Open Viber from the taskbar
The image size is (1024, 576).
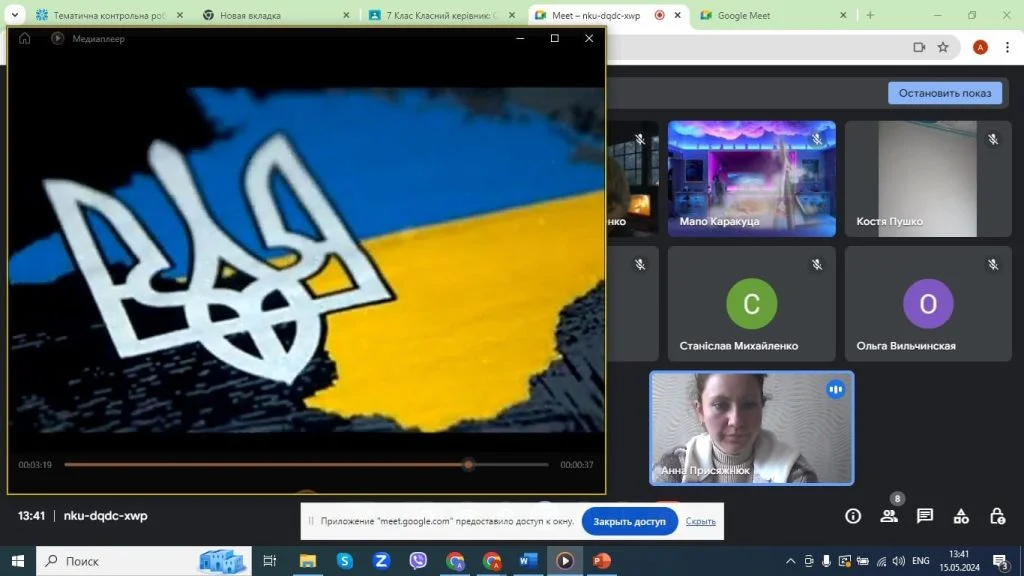click(418, 561)
